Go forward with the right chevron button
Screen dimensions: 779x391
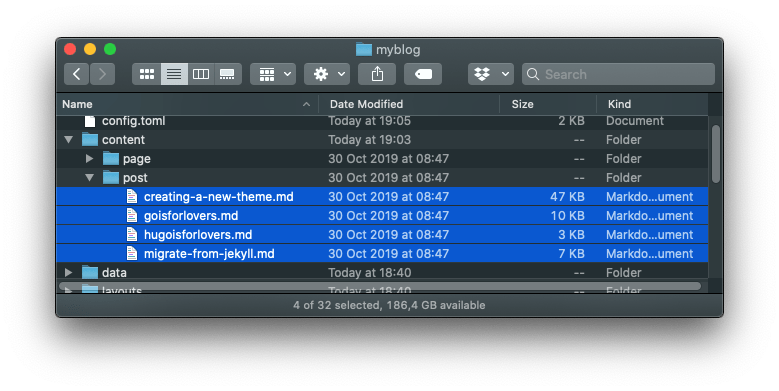tap(102, 74)
